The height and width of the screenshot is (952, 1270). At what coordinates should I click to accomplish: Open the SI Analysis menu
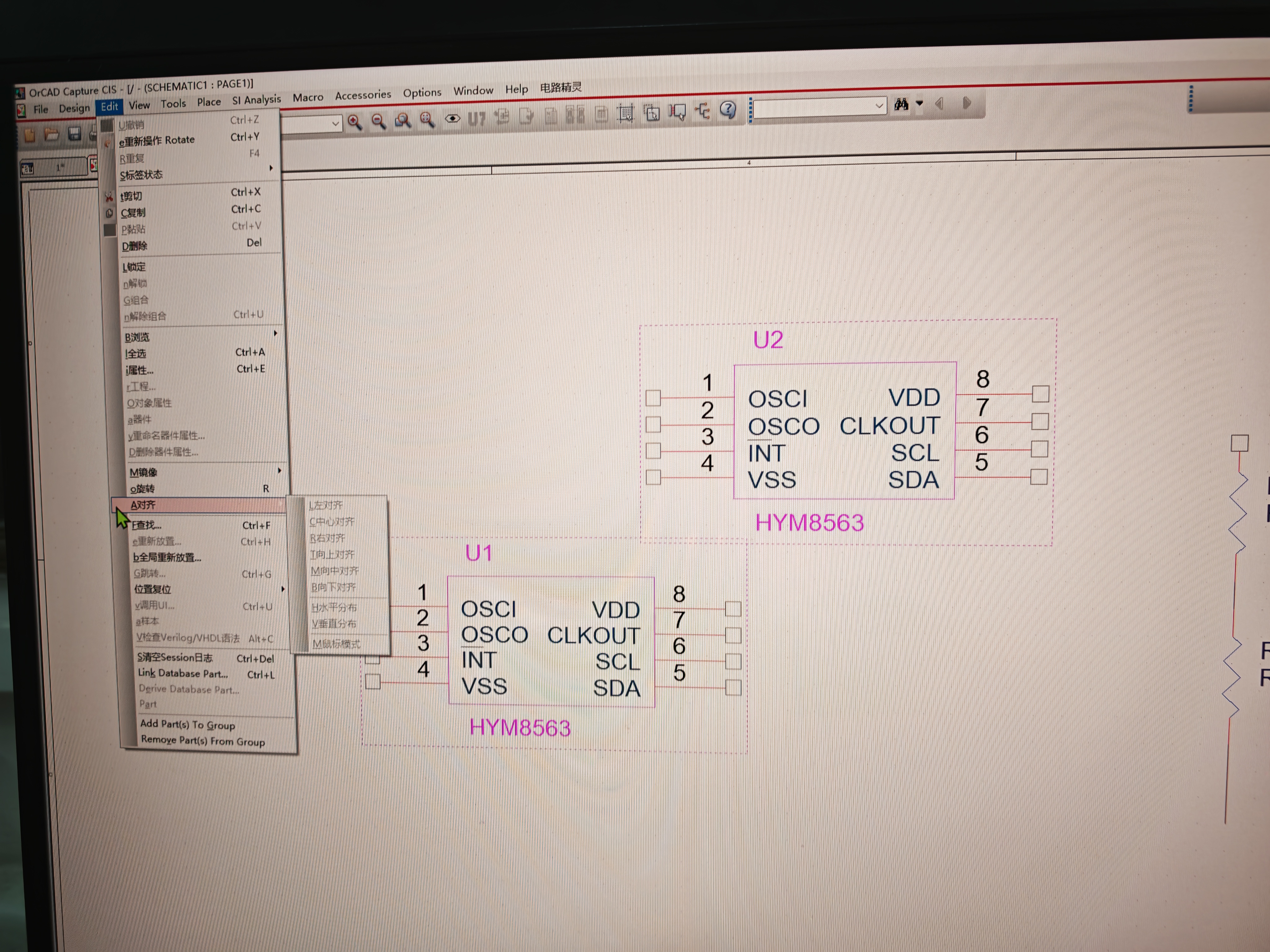pos(256,100)
